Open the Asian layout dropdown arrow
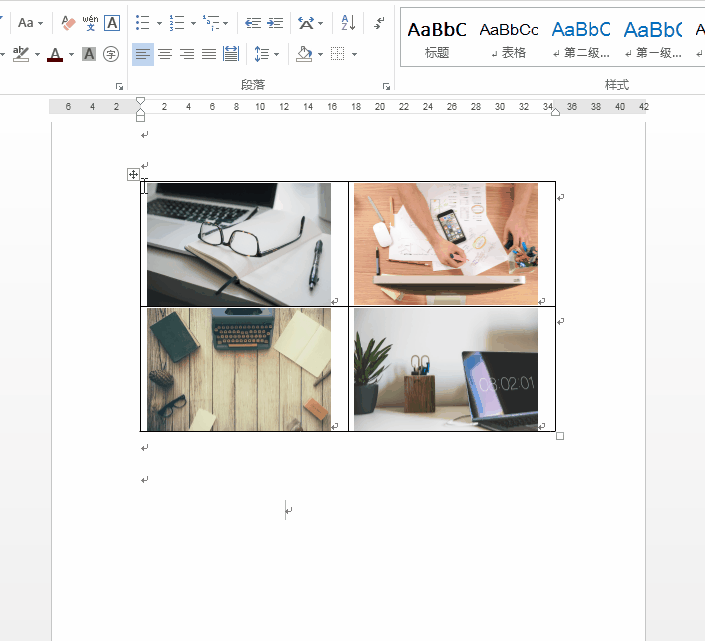This screenshot has width=705, height=641. (x=321, y=23)
